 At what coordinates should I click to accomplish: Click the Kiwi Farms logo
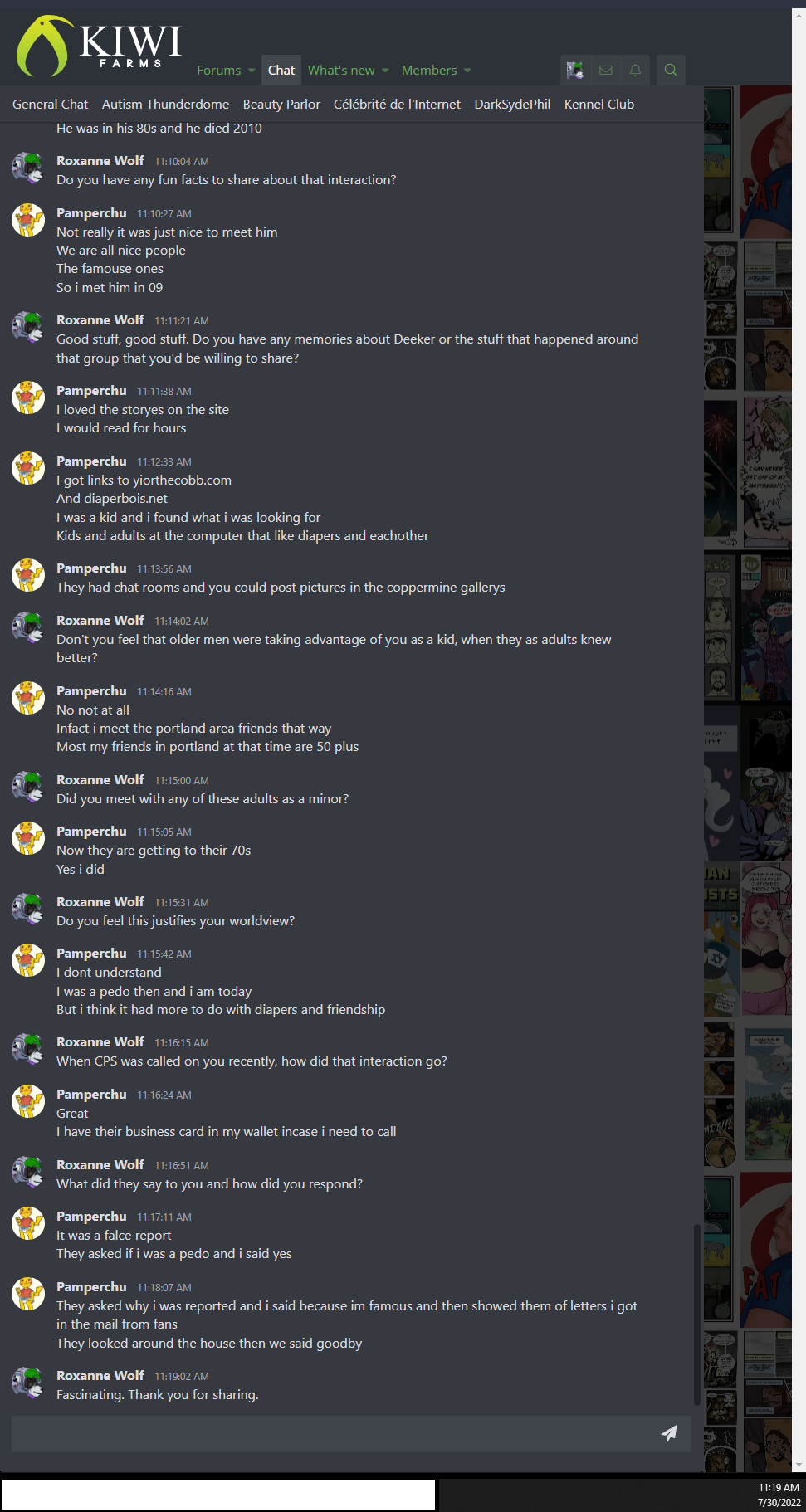tap(100, 46)
